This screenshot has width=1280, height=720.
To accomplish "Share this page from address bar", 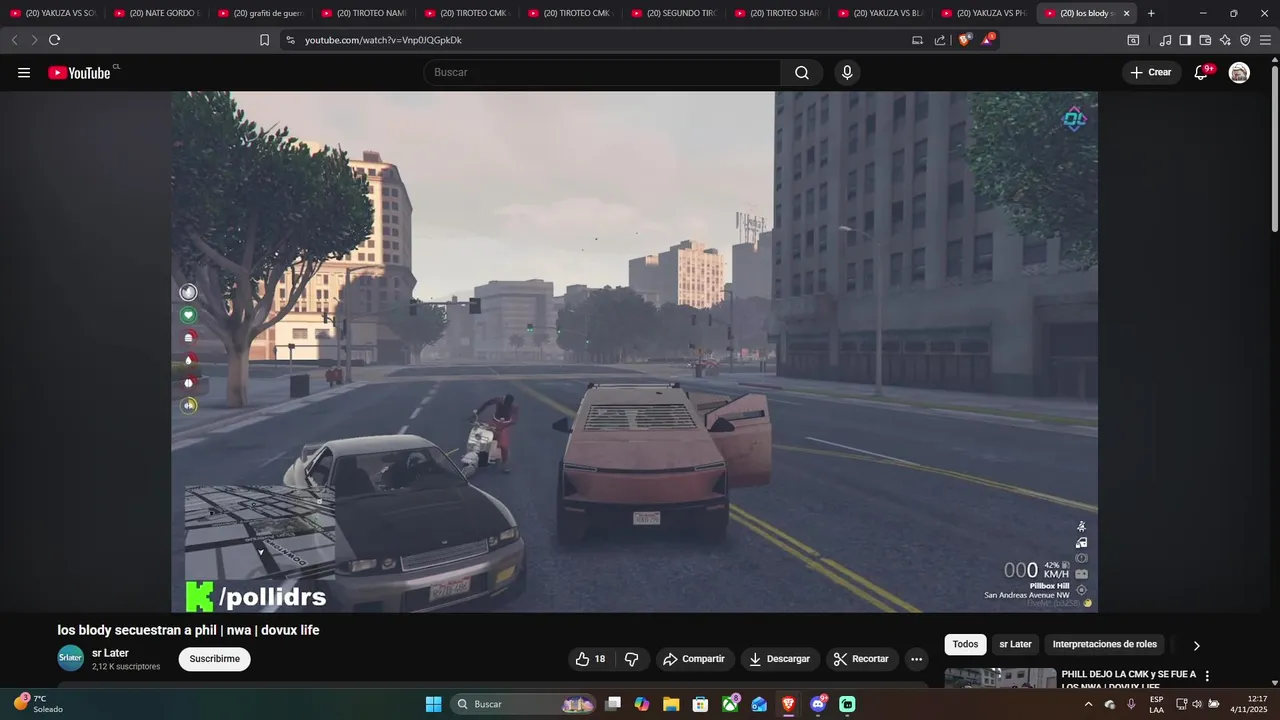I will point(940,40).
